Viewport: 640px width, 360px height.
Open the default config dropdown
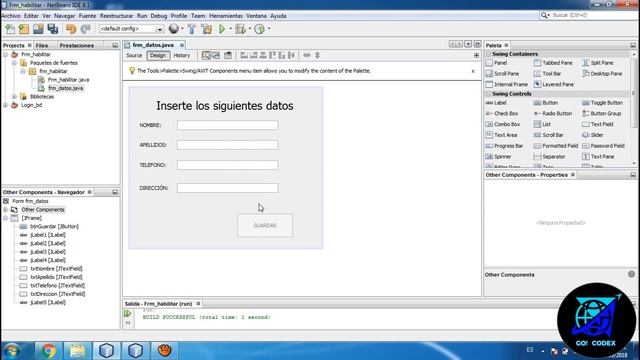(x=160, y=29)
